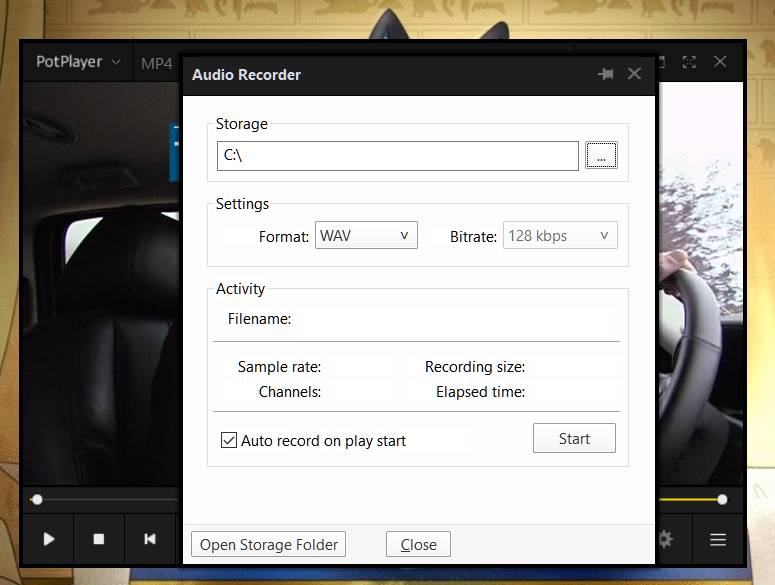The width and height of the screenshot is (775, 585).
Task: Click the volume slider handle in PotPlayer
Action: coord(722,500)
